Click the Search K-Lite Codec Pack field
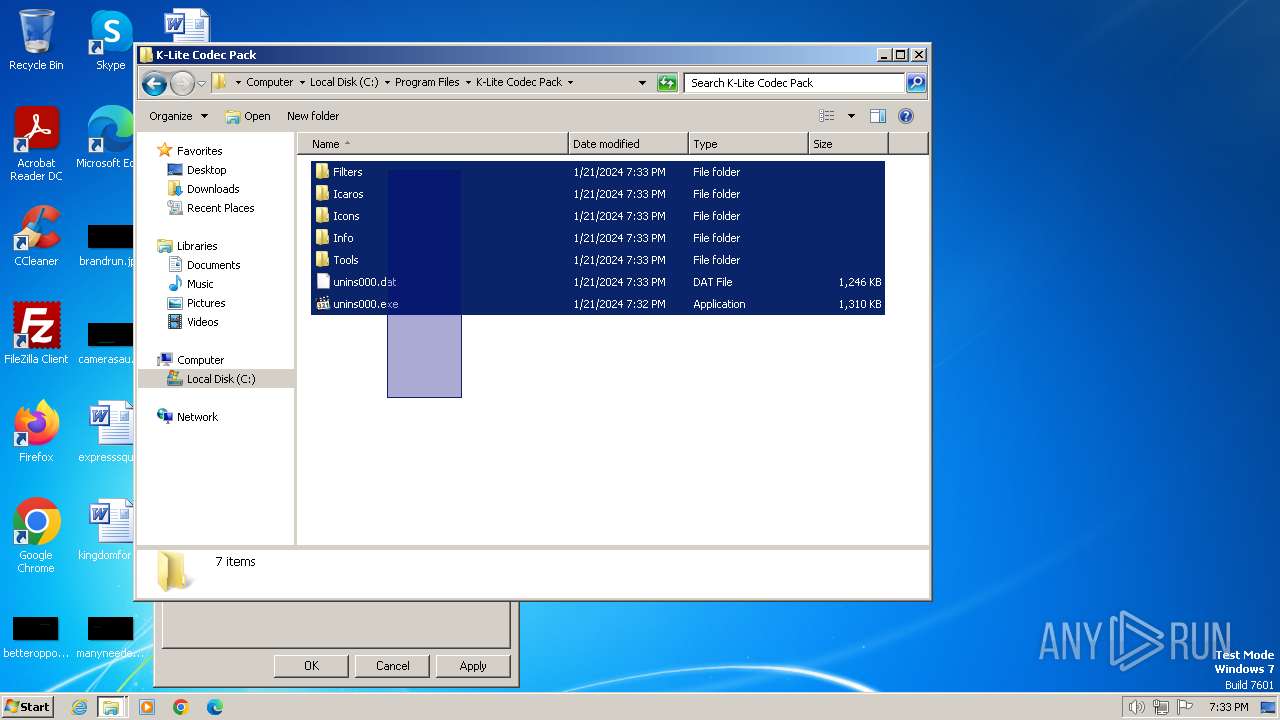1280x720 pixels. [794, 83]
